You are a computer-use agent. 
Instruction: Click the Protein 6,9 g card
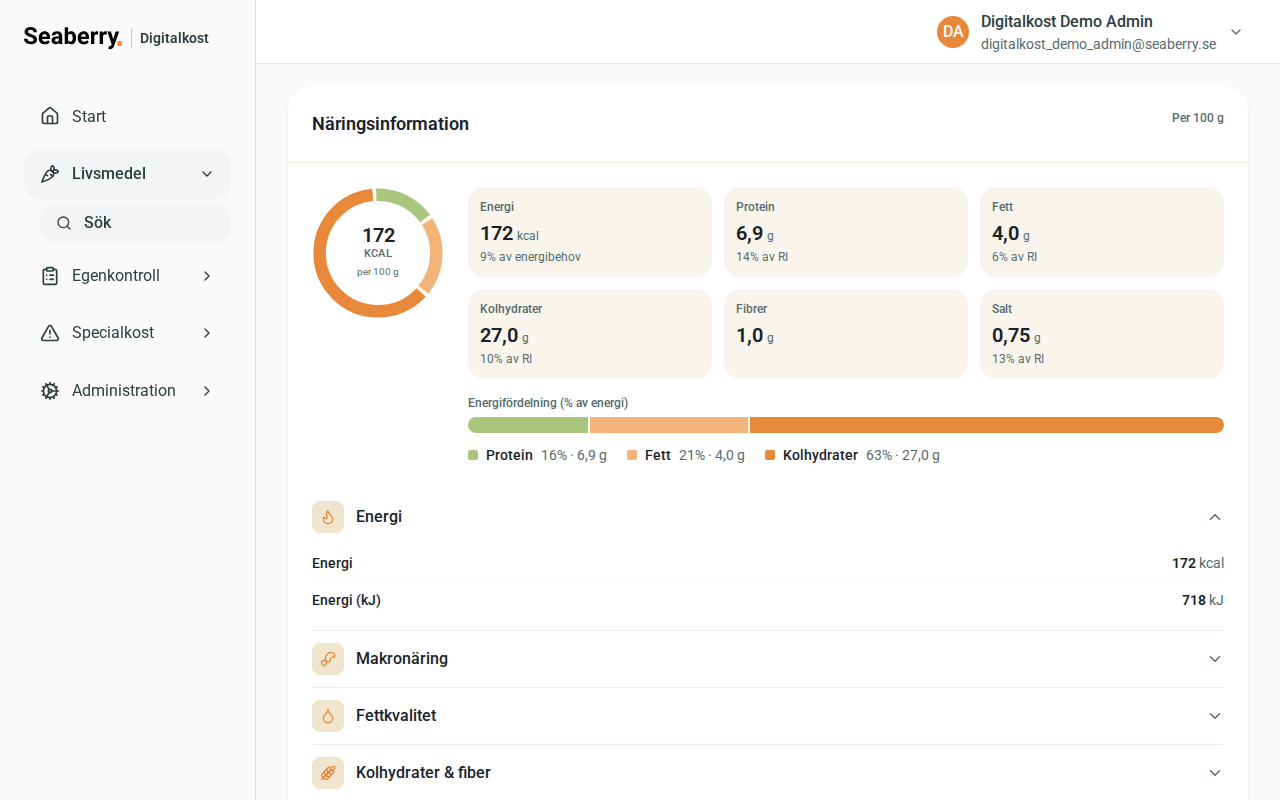(846, 232)
